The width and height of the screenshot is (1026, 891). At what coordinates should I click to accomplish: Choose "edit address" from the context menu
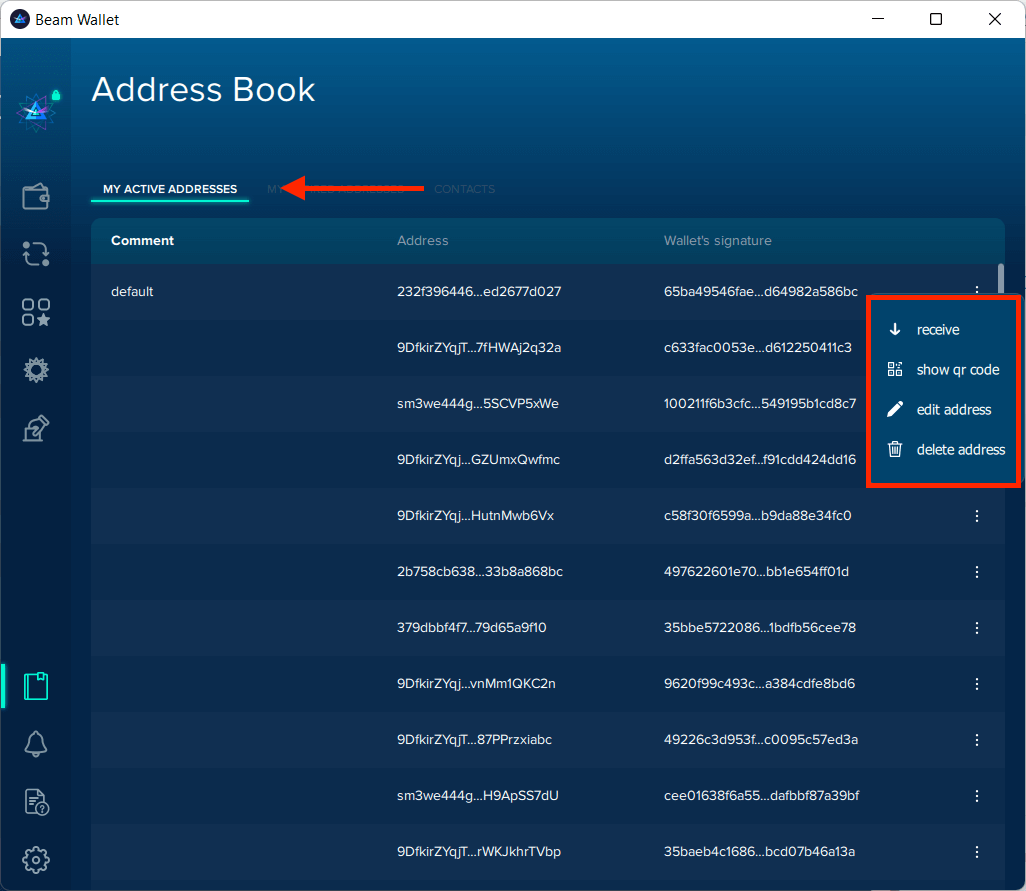953,410
